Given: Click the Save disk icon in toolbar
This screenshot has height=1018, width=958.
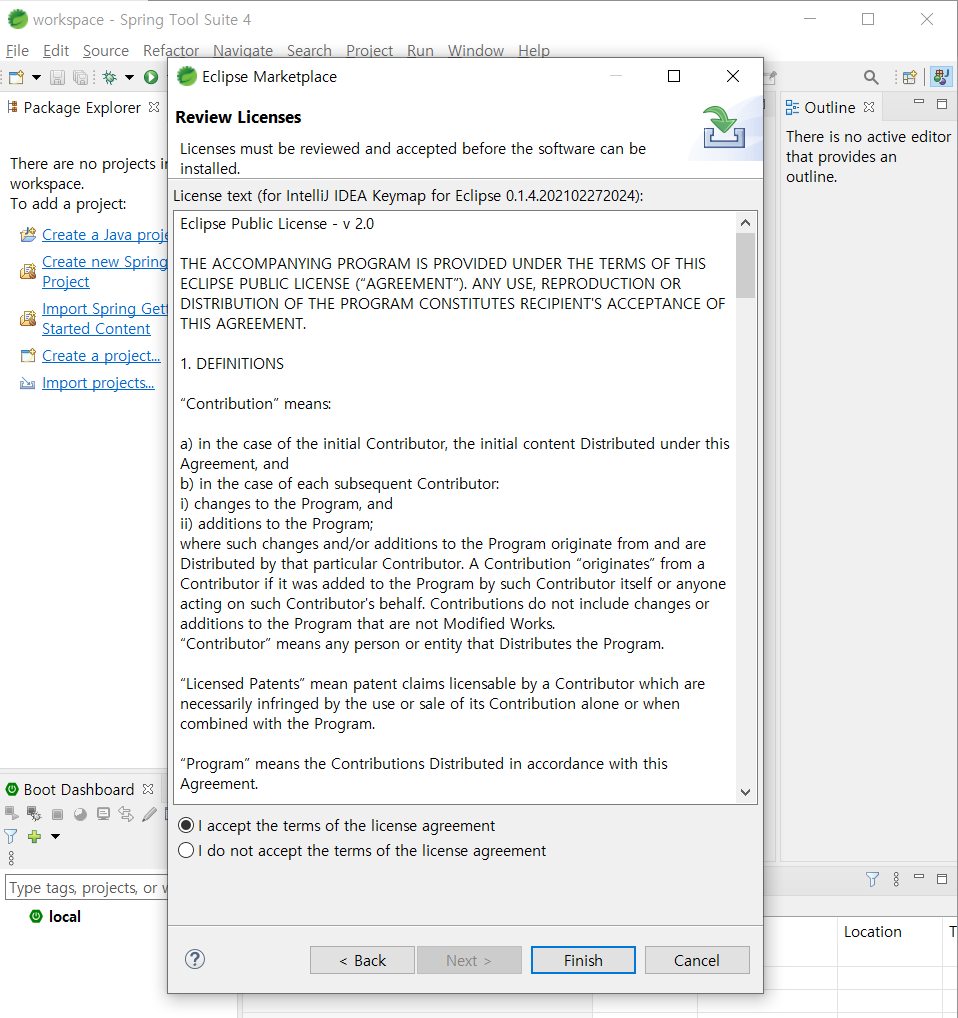Looking at the screenshot, I should click(x=57, y=77).
